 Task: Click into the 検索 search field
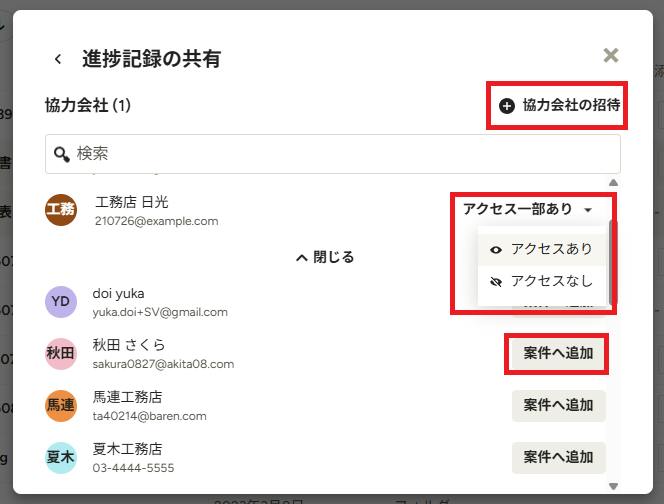coord(333,154)
